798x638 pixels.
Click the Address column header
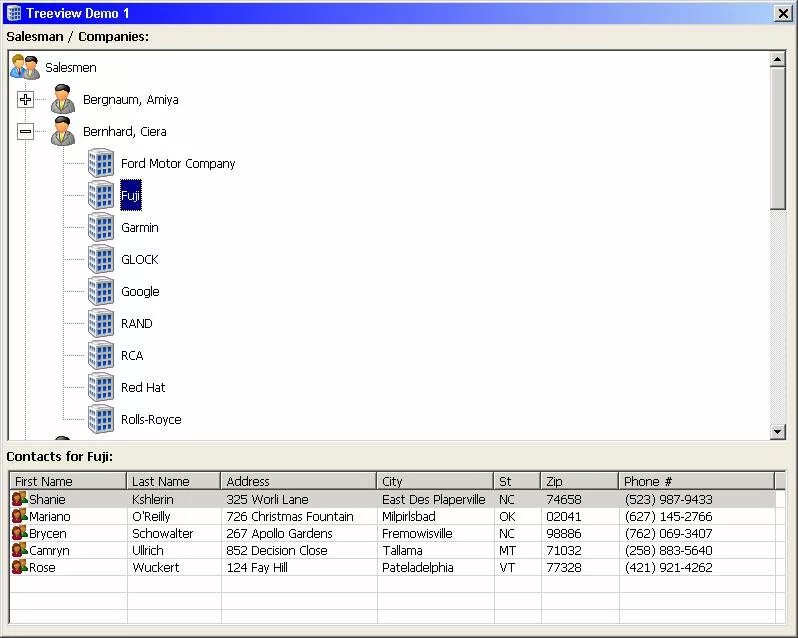(x=299, y=481)
